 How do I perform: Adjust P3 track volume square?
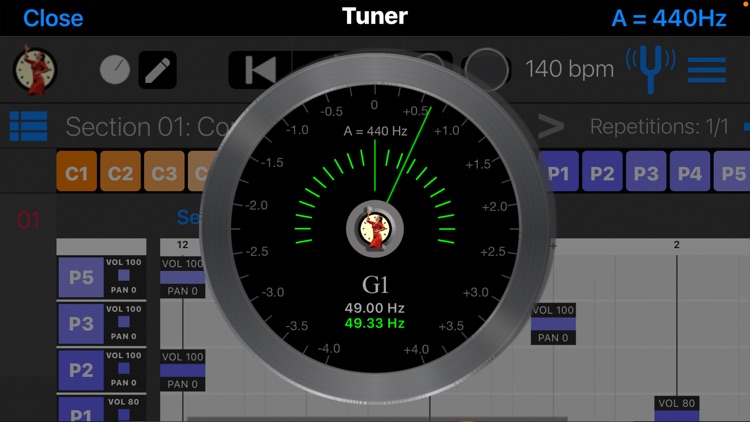pyautogui.click(x=124, y=322)
